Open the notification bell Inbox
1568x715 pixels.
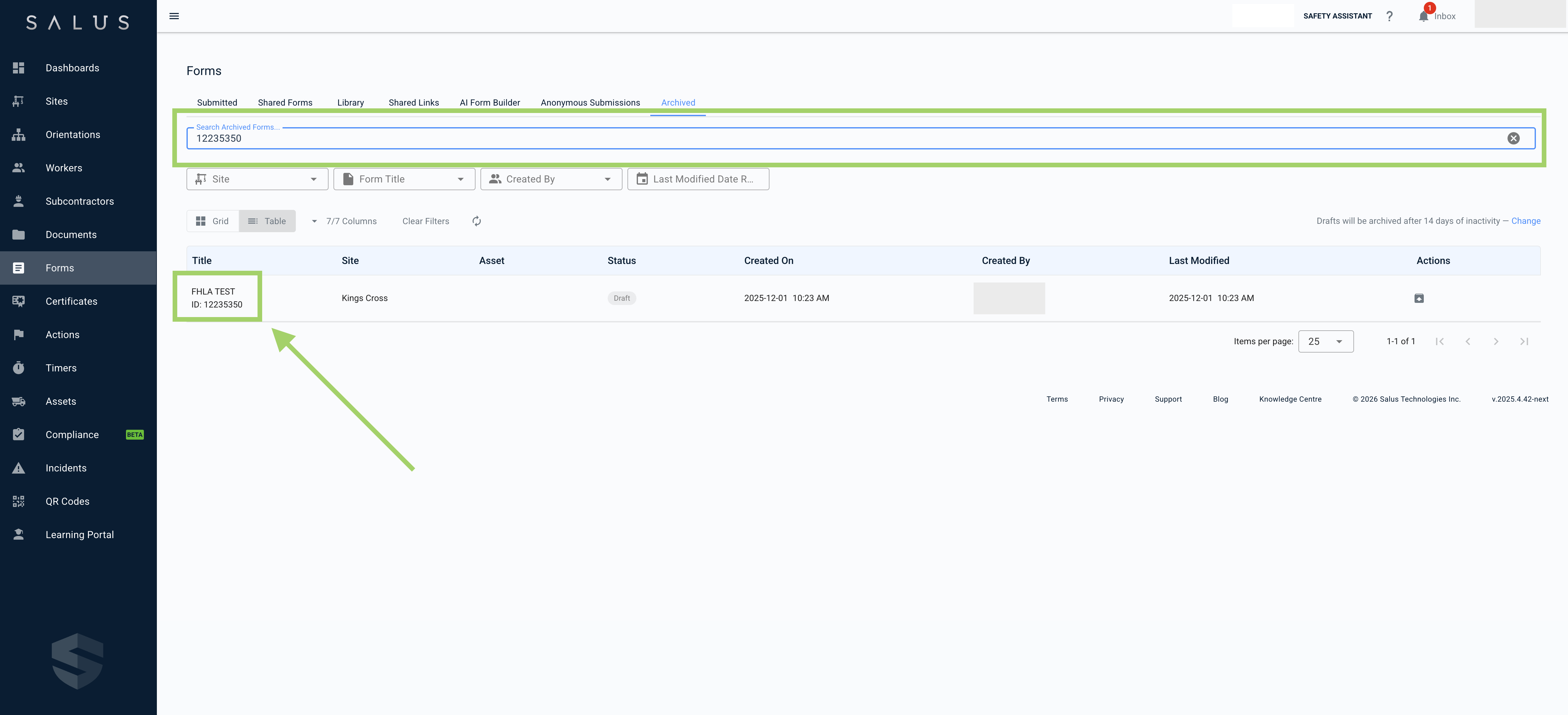1424,16
